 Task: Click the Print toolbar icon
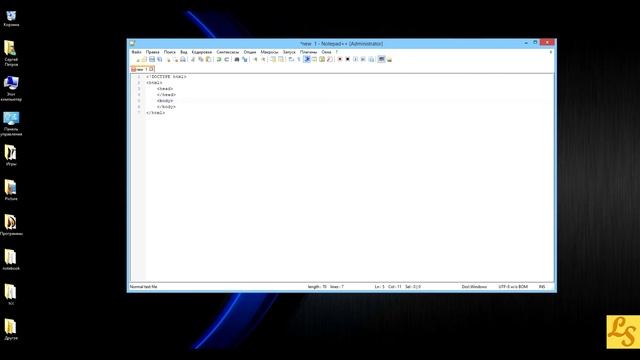(182, 60)
